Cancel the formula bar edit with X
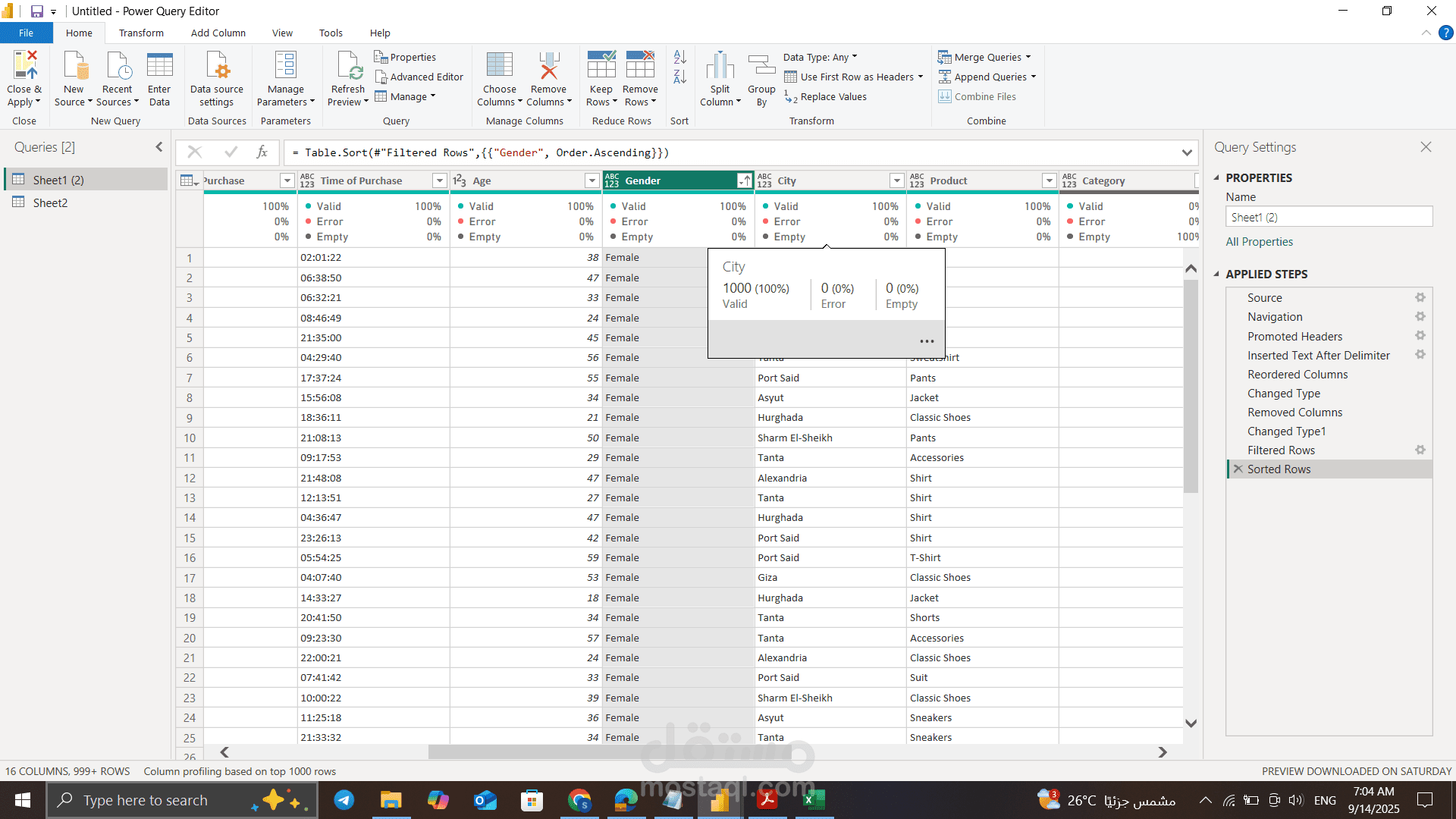The width and height of the screenshot is (1456, 819). click(195, 152)
